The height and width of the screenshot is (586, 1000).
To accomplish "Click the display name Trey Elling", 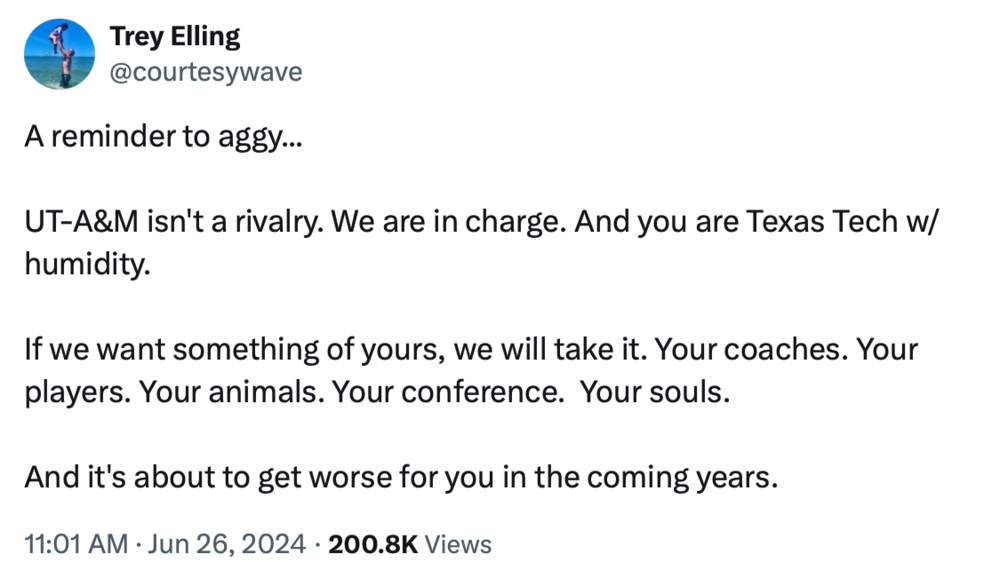I will coord(174,37).
